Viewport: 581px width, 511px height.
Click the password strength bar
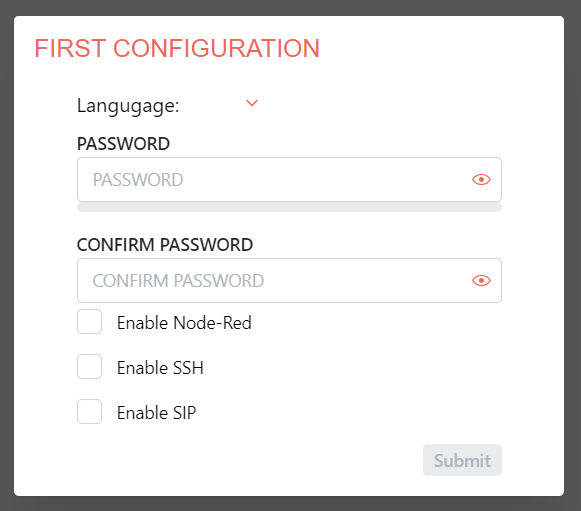289,207
